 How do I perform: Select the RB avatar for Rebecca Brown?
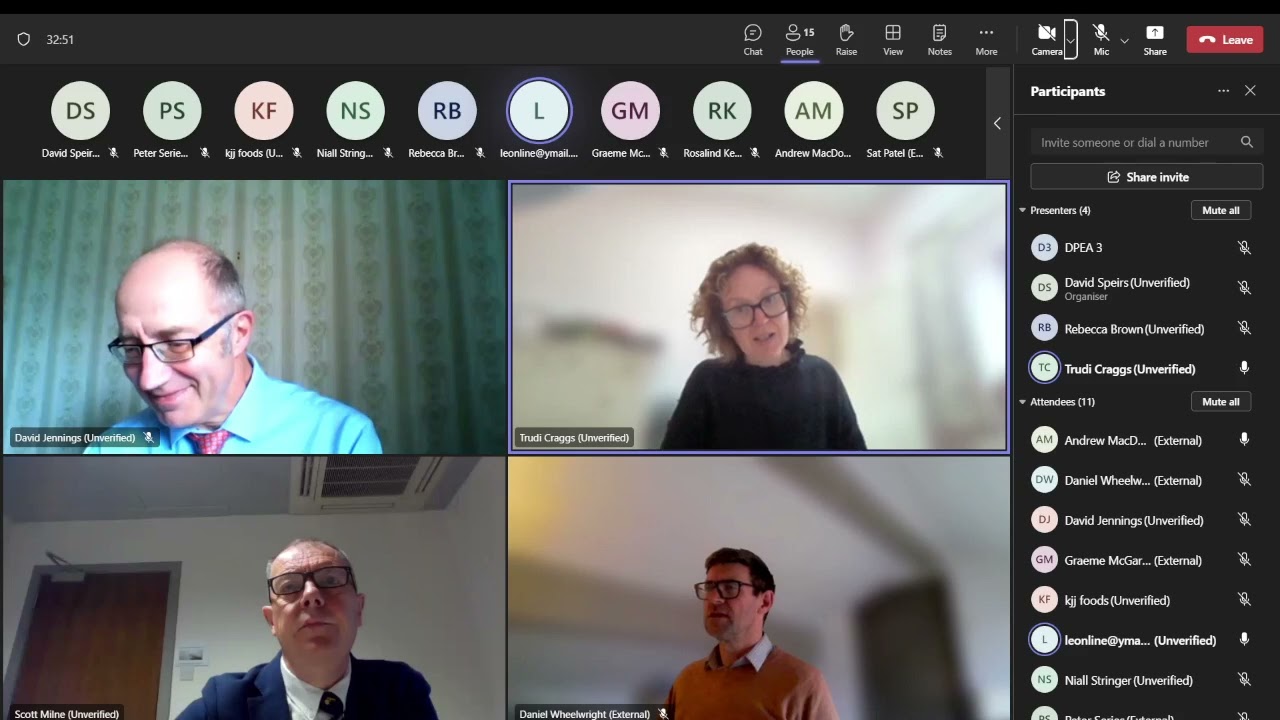(x=447, y=110)
